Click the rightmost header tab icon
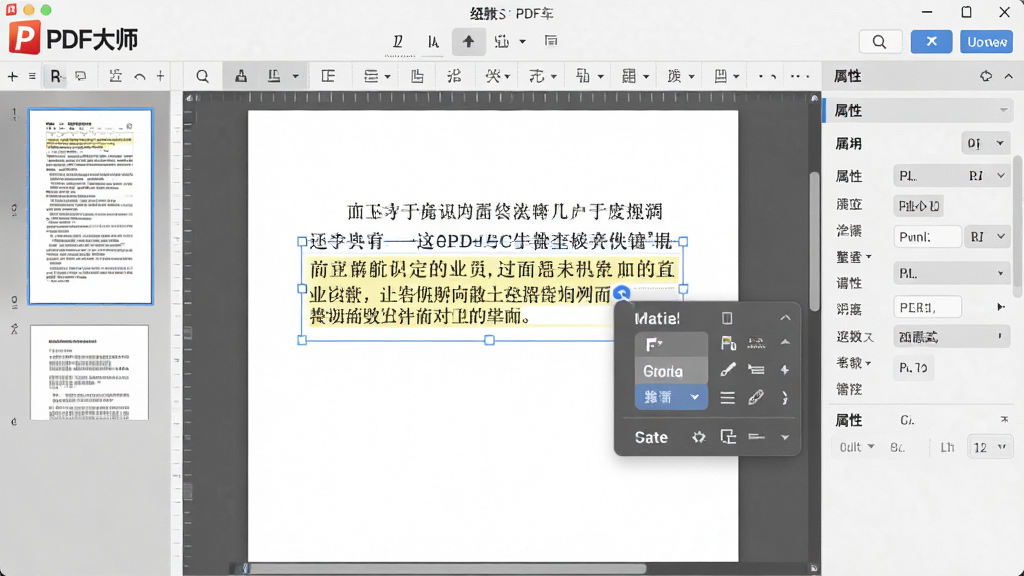Image resolution: width=1024 pixels, height=576 pixels. click(551, 41)
